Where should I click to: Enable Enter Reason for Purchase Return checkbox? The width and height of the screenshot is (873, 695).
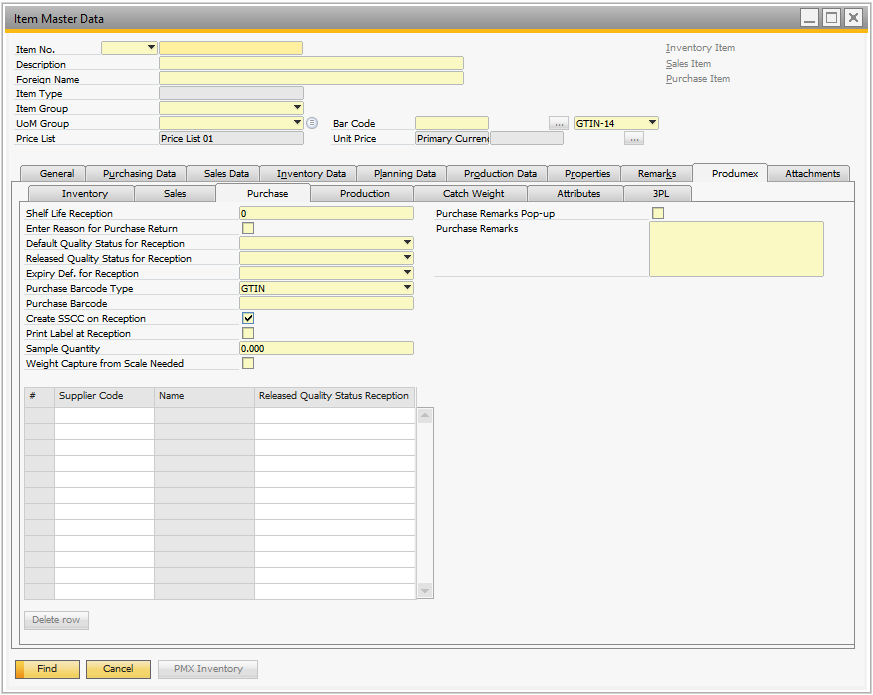click(248, 228)
